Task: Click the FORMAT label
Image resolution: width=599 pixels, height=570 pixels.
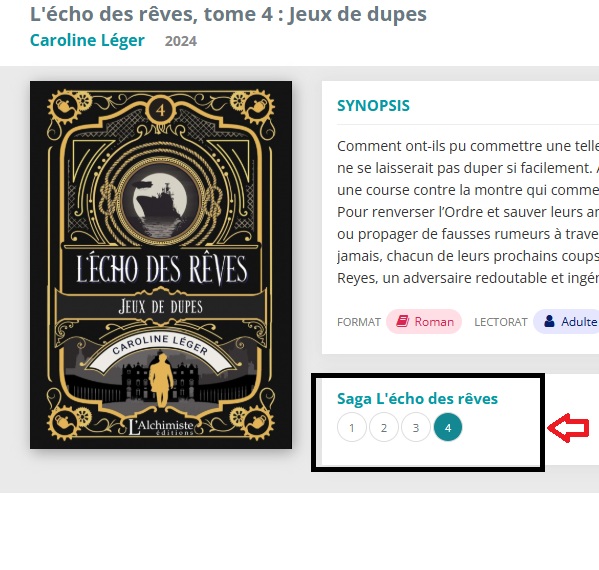Action: coord(359,322)
